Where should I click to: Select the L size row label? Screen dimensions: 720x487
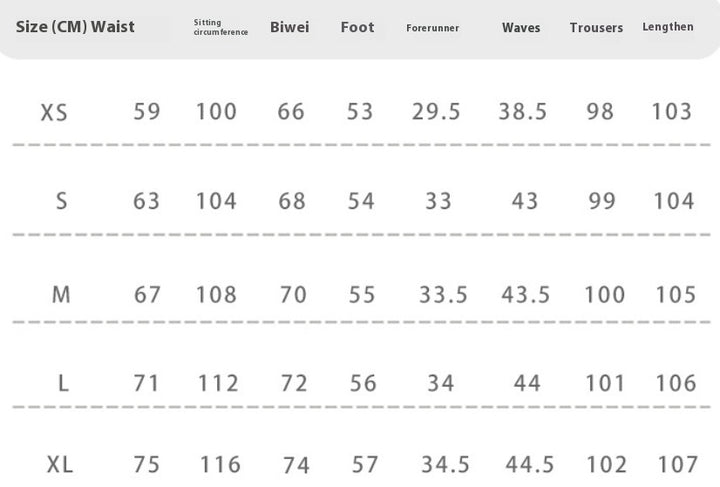pyautogui.click(x=63, y=383)
